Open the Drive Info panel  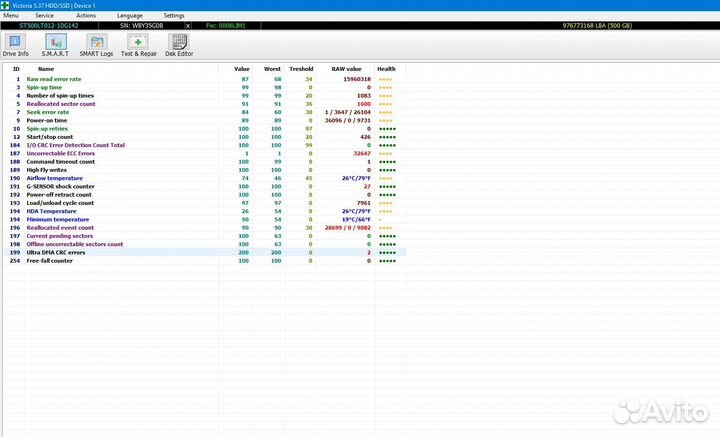click(17, 44)
